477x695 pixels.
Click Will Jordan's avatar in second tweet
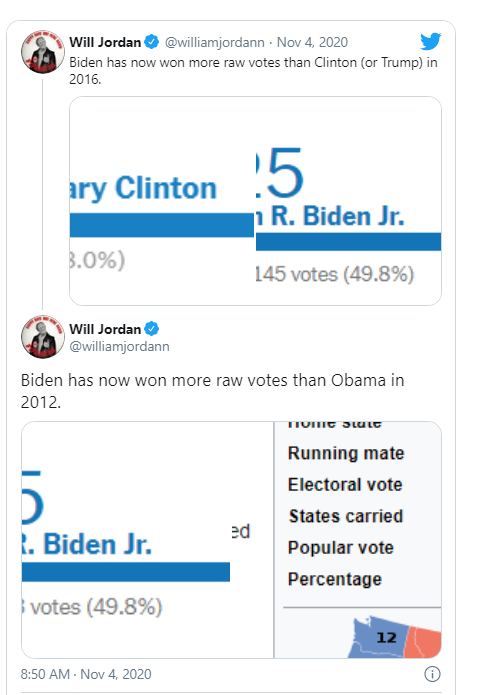point(43,337)
